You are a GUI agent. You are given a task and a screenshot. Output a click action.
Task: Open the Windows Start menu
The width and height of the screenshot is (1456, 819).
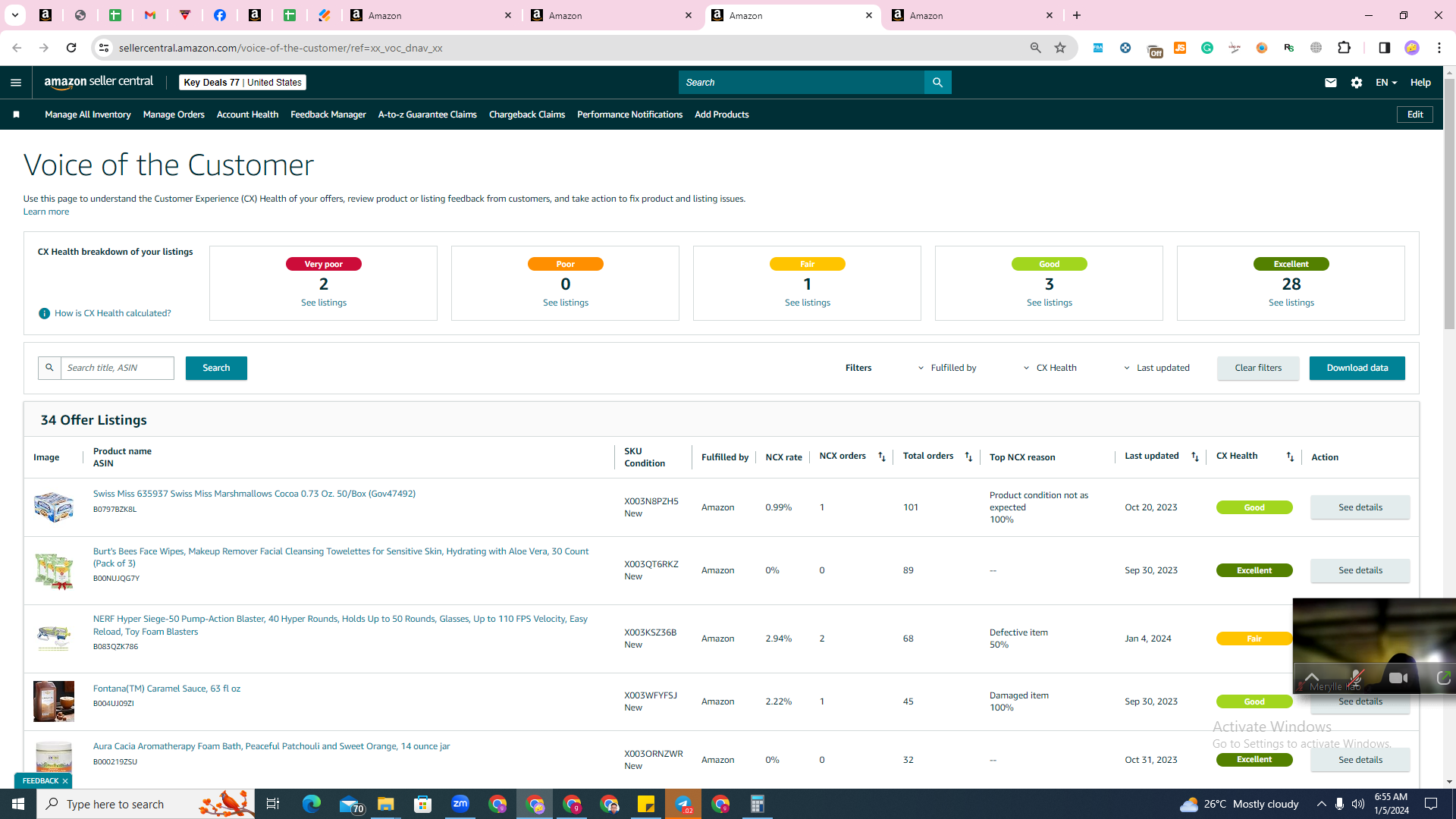18,804
